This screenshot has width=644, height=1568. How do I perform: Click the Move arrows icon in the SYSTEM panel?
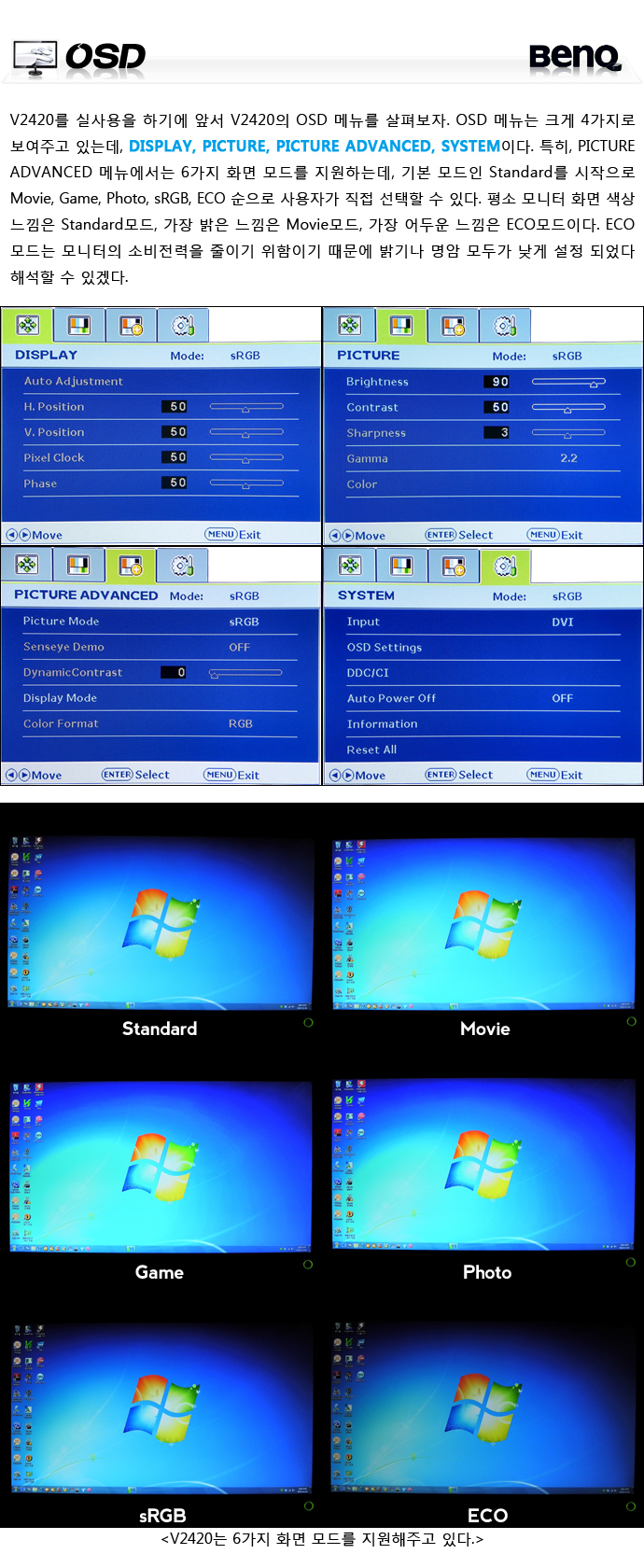341,775
